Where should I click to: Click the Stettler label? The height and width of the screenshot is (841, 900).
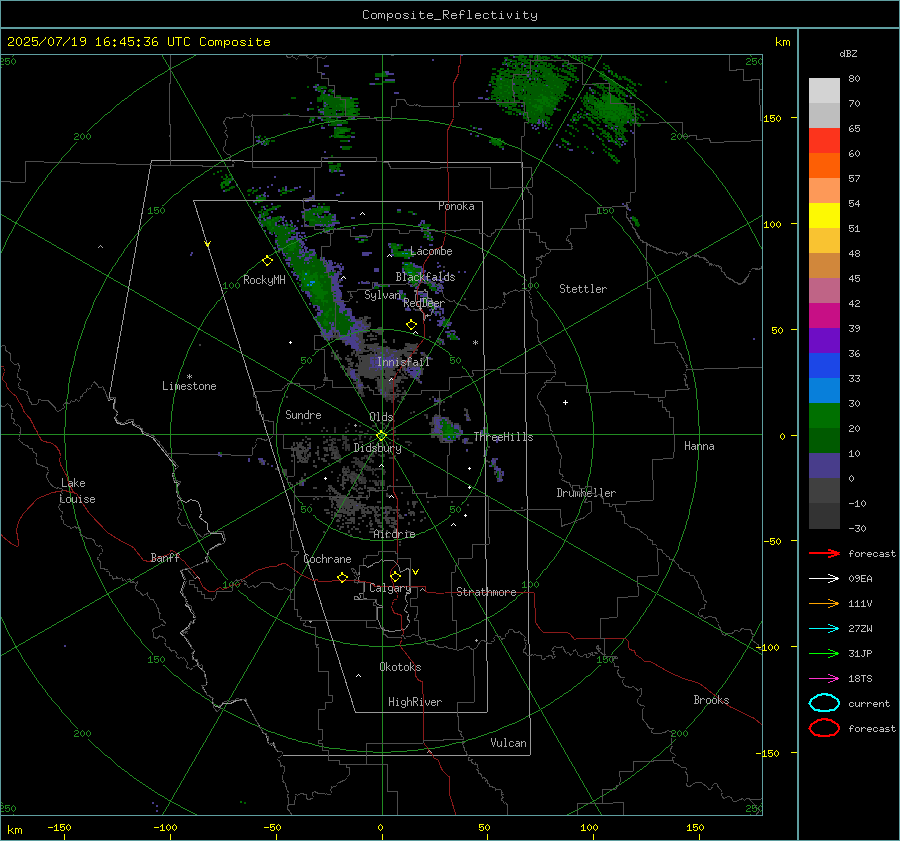583,289
